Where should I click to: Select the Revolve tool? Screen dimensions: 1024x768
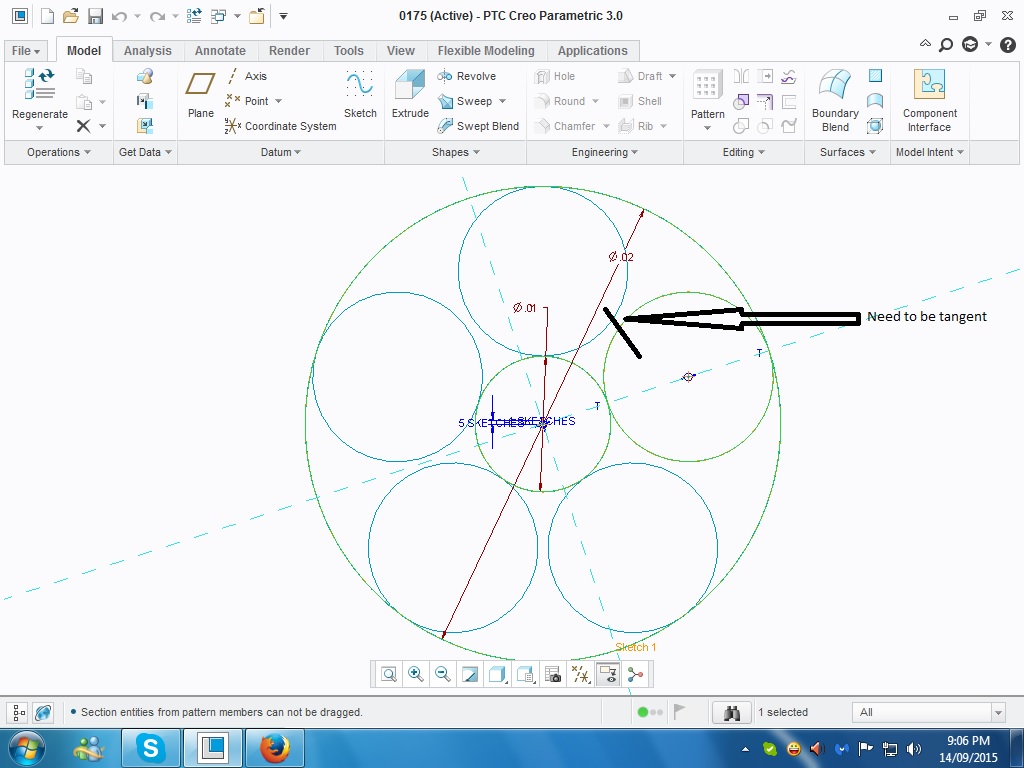tap(466, 76)
